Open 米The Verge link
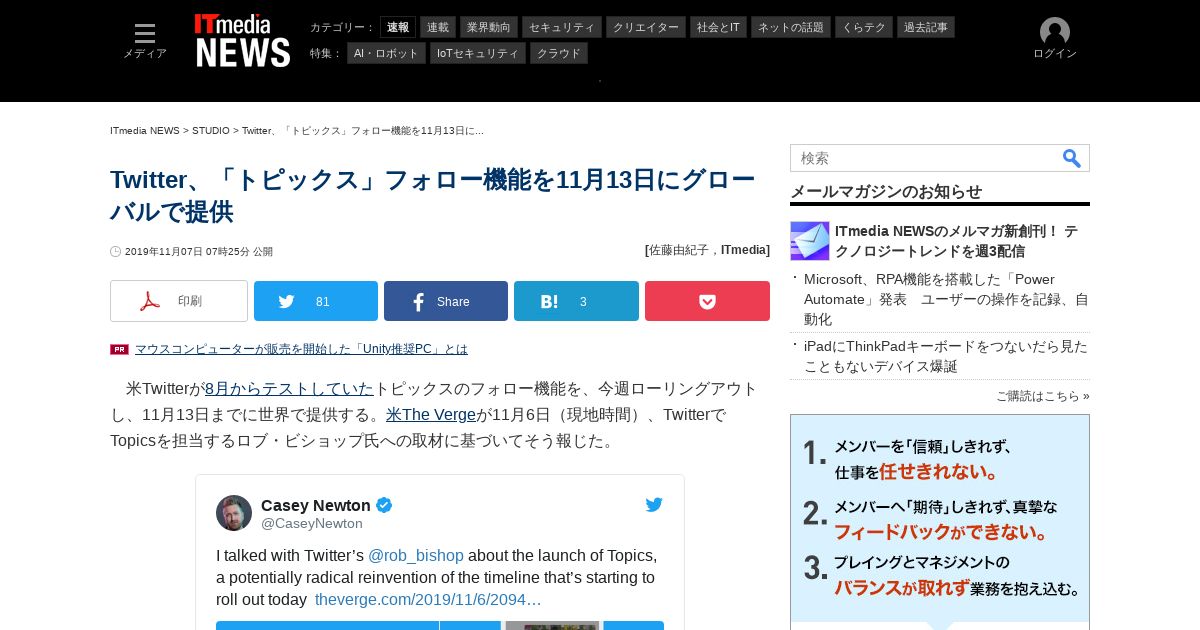This screenshot has height=630, width=1200. (x=431, y=414)
